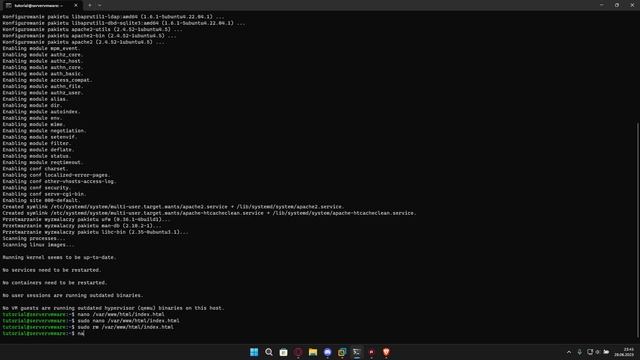Open the dark red circular taskbar app
Viewport: 640px width, 360px height.
pyautogui.click(x=298, y=352)
